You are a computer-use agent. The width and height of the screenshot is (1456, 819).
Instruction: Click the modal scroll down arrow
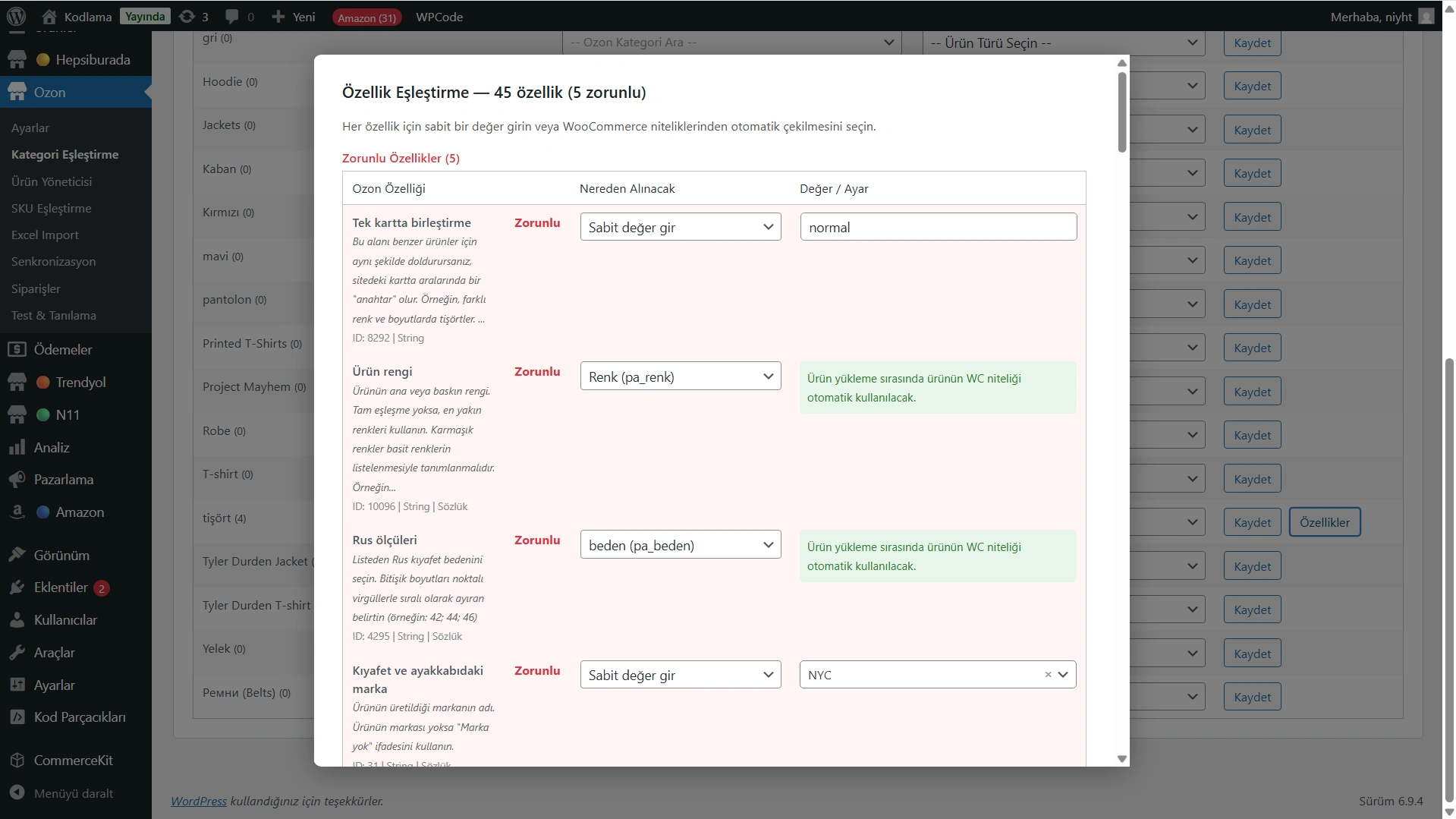point(1121,759)
